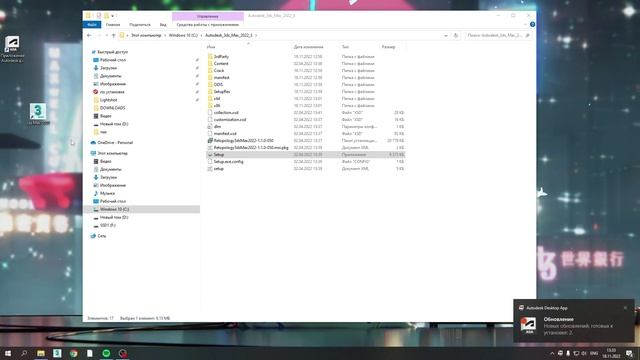Open Spotify green taskbar icon
Screen dimensions: 640x360
point(106,353)
